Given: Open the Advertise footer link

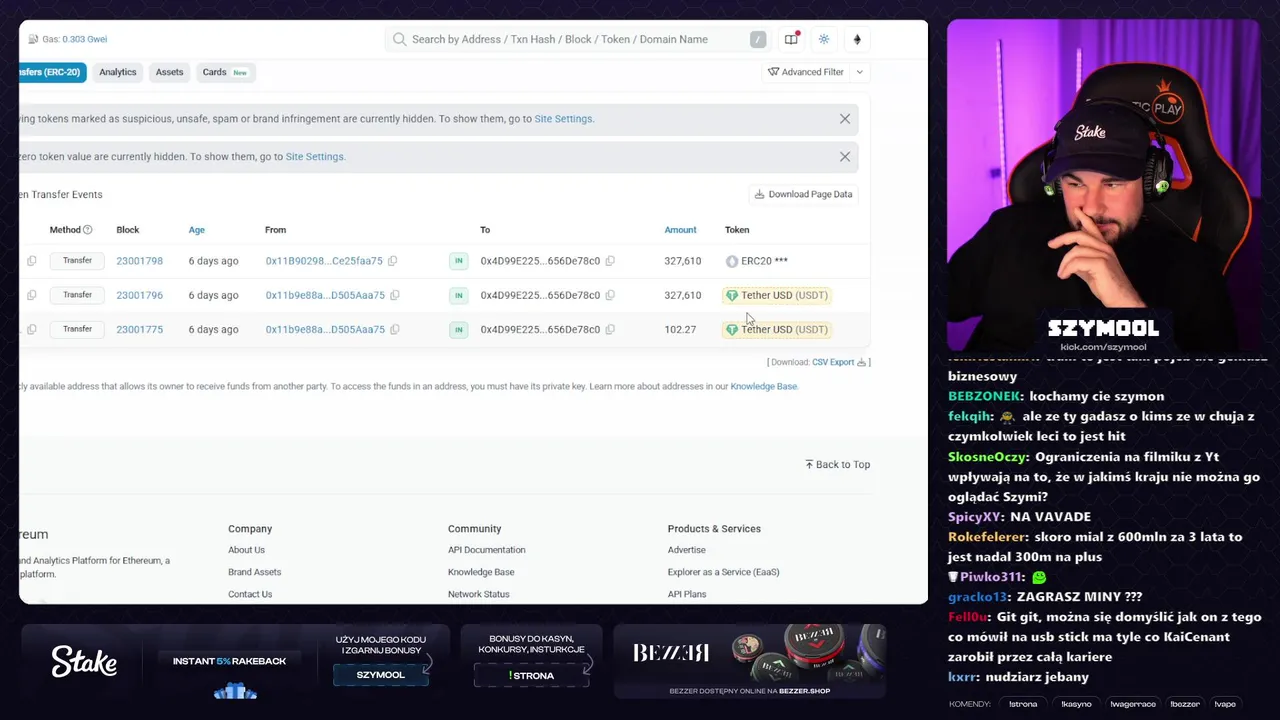Looking at the screenshot, I should (686, 550).
